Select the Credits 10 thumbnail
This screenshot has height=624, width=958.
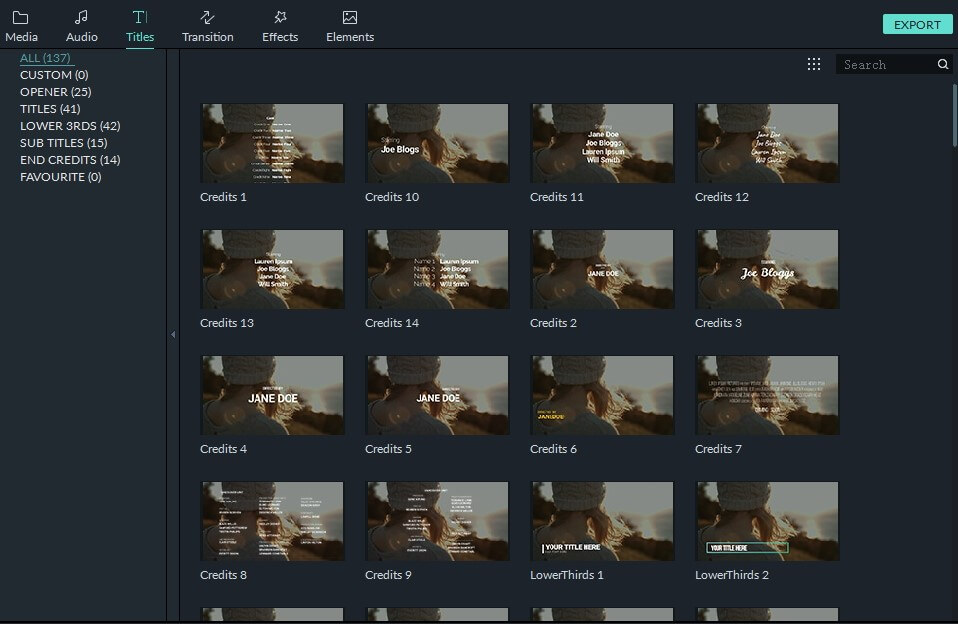click(x=437, y=143)
